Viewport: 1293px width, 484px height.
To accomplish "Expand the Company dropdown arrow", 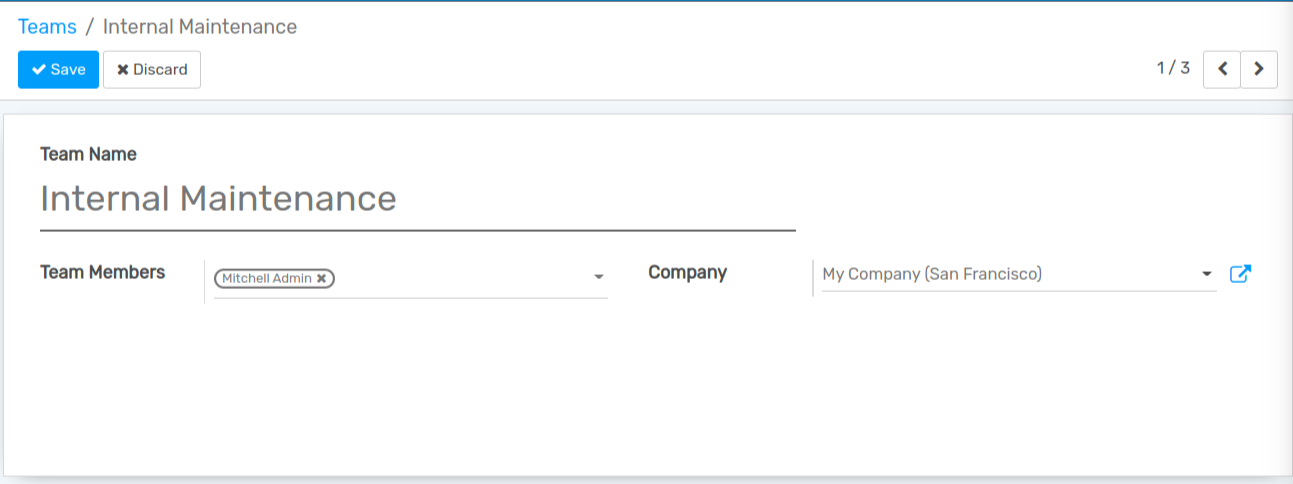I will click(1207, 274).
